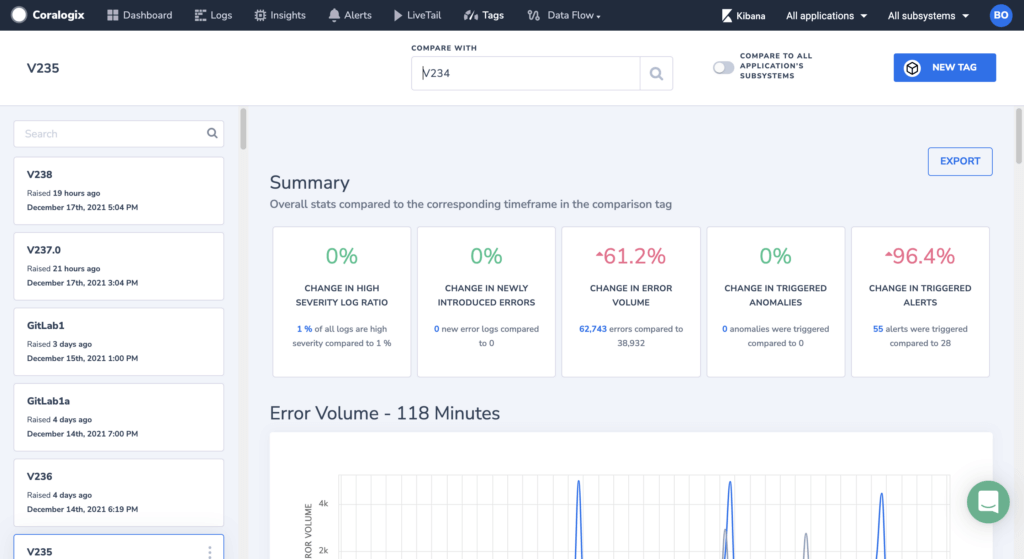The image size is (1024, 559).
Task: Toggle Compare to All Application's Subsystems
Action: 723,67
